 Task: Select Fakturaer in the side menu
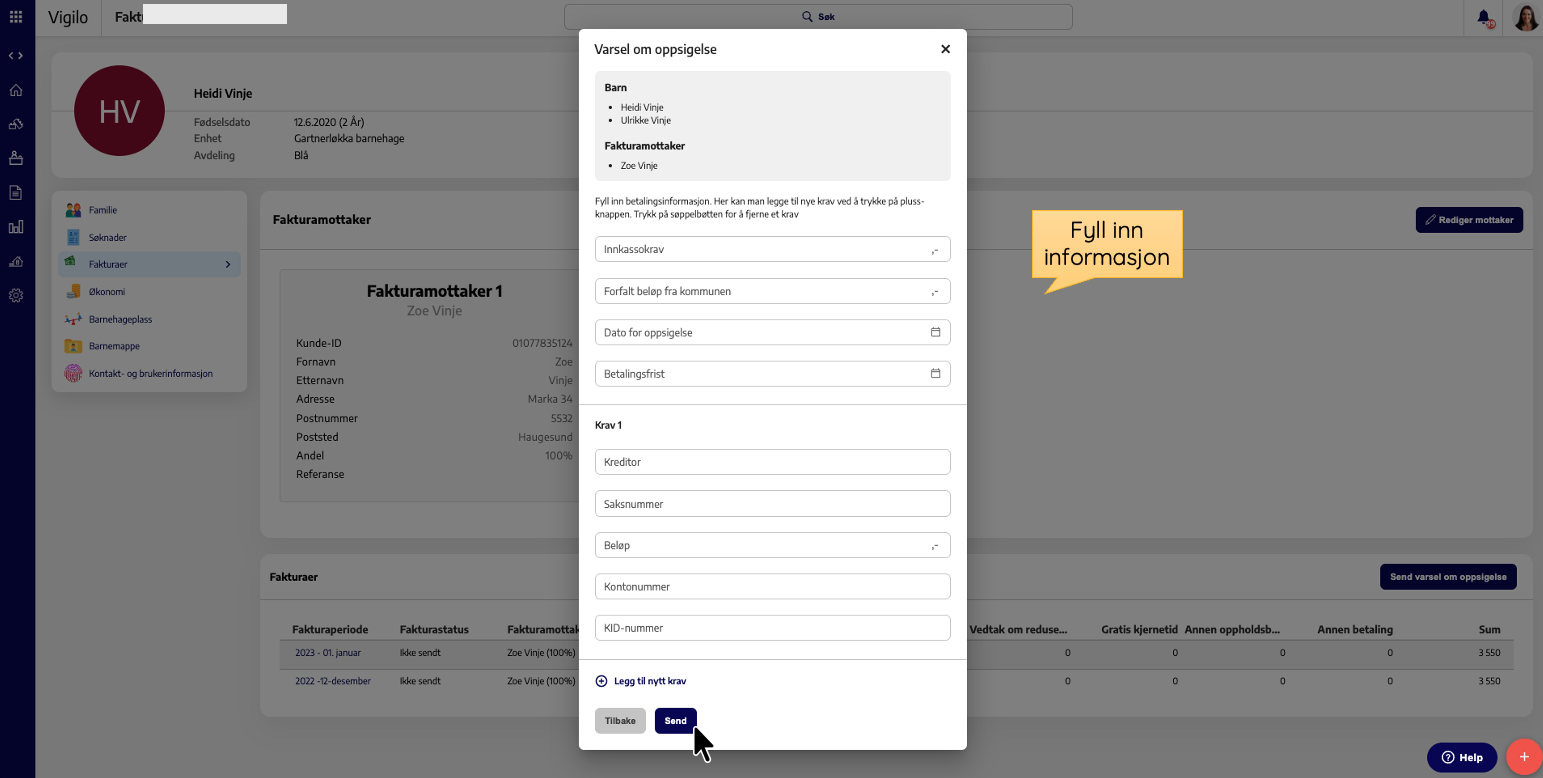click(x=149, y=264)
